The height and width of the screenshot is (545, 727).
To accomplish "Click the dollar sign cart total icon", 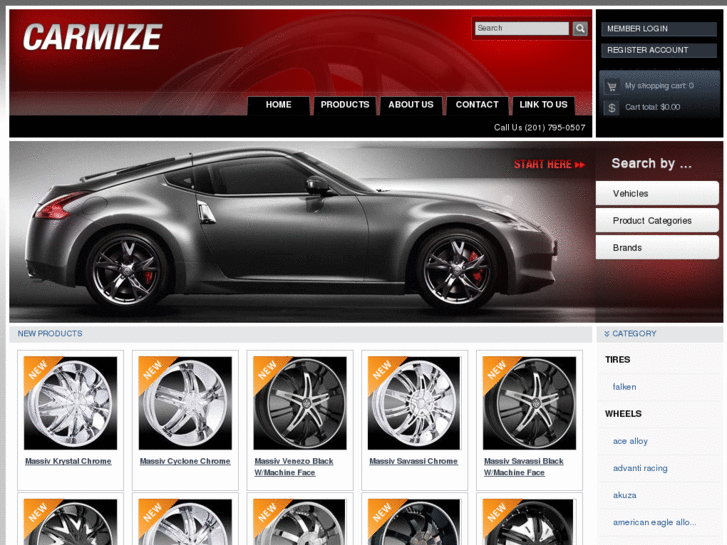I will pos(612,108).
